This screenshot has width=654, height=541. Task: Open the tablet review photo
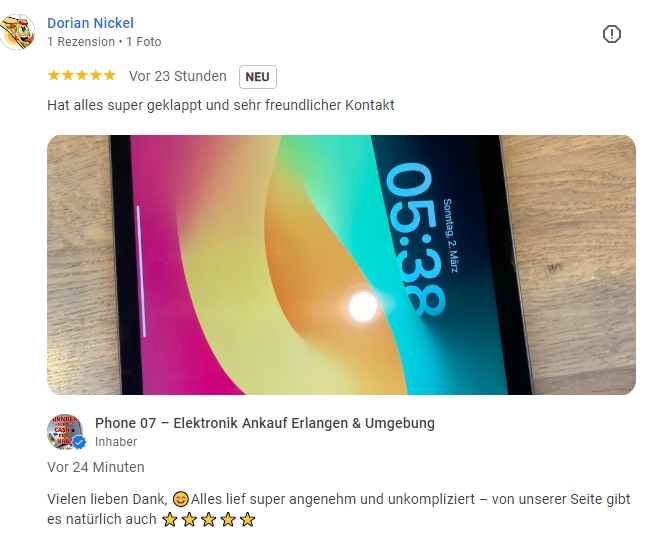(341, 265)
